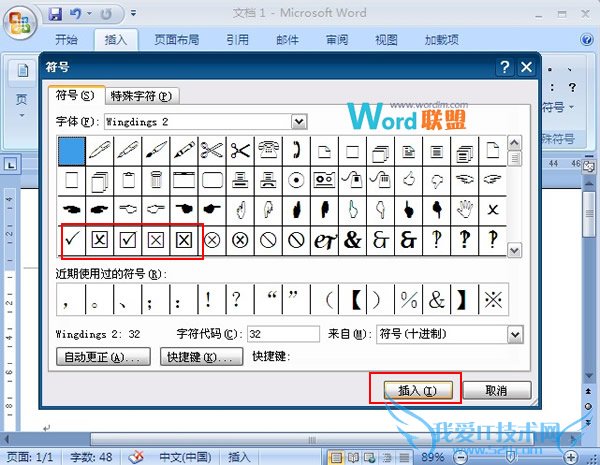This screenshot has height=465, width=600.
Task: Select the paintbrush symbol
Action: coord(156,150)
